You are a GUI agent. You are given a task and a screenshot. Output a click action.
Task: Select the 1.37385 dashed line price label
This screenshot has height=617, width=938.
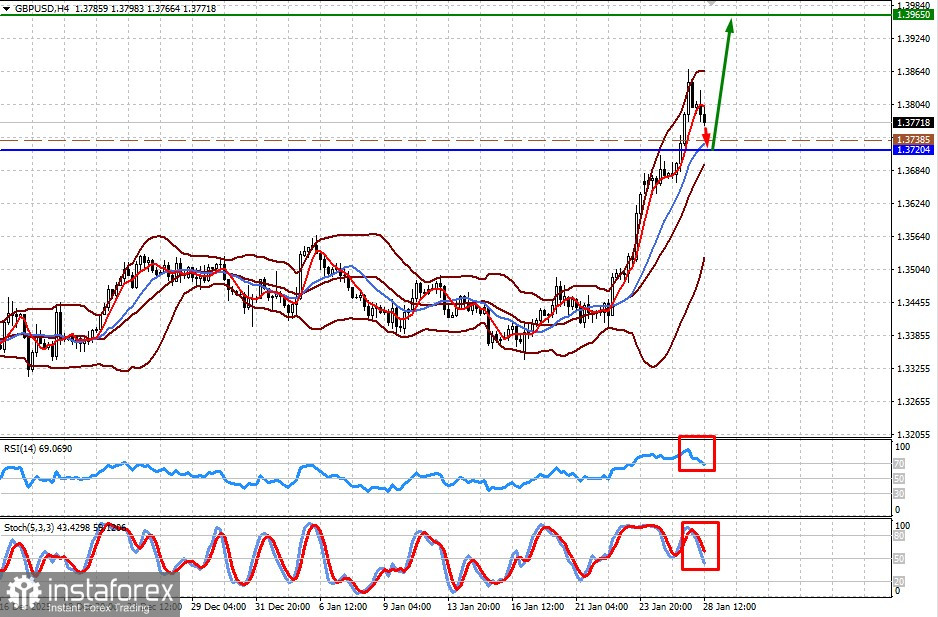[913, 139]
